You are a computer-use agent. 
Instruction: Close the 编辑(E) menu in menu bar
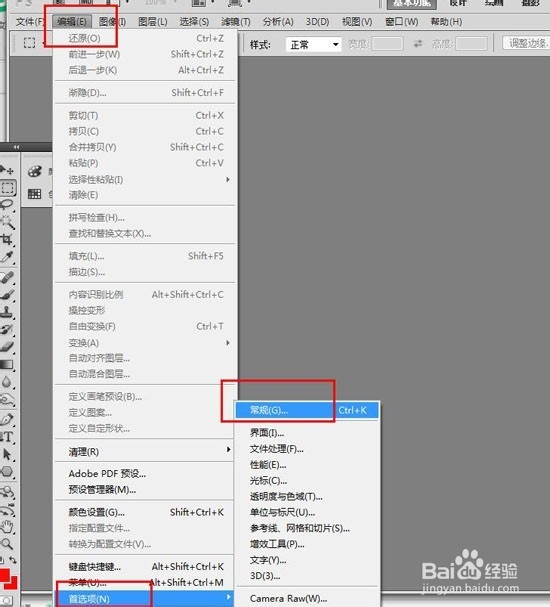(x=72, y=22)
